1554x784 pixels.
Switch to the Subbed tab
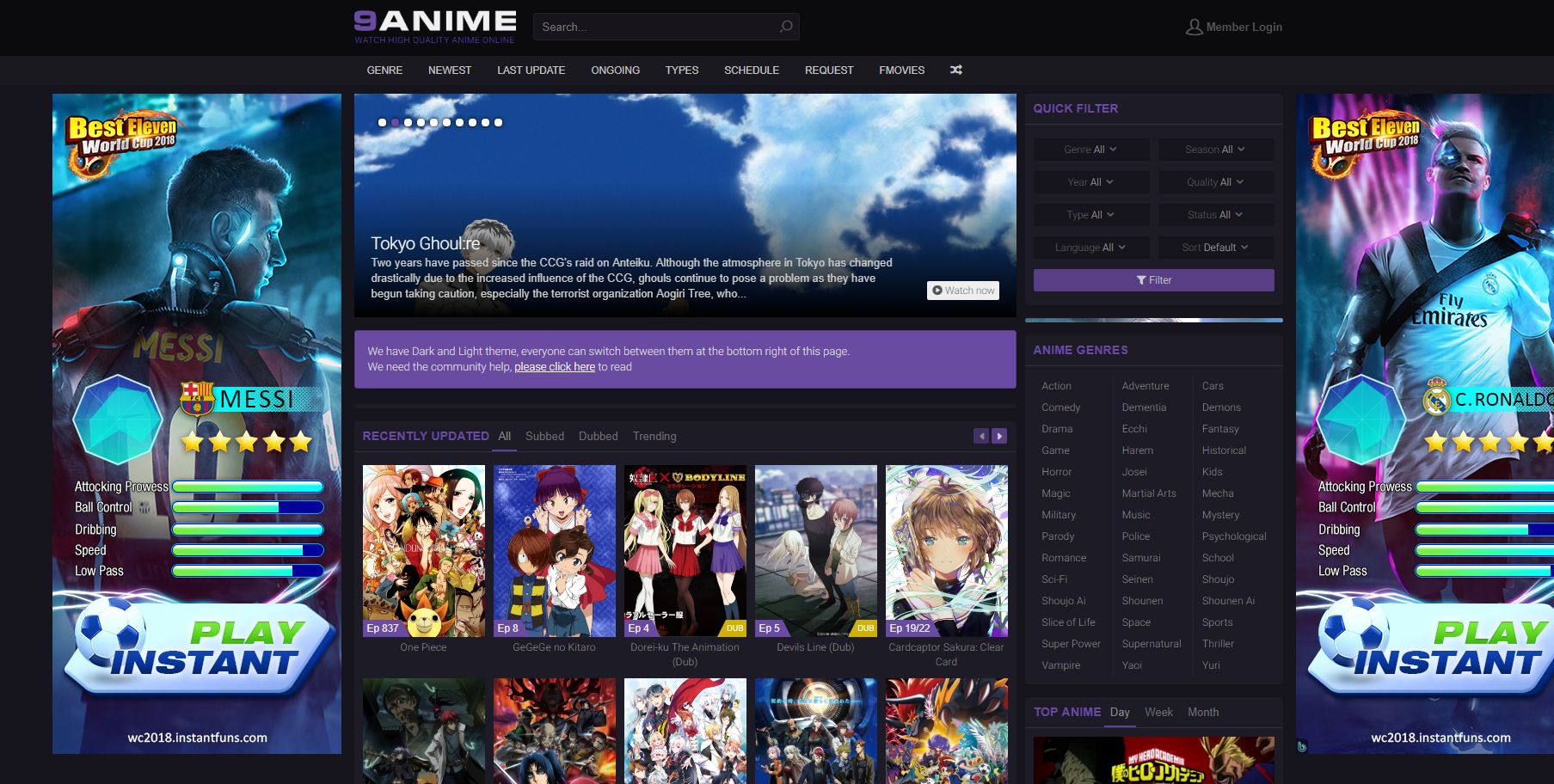point(545,436)
